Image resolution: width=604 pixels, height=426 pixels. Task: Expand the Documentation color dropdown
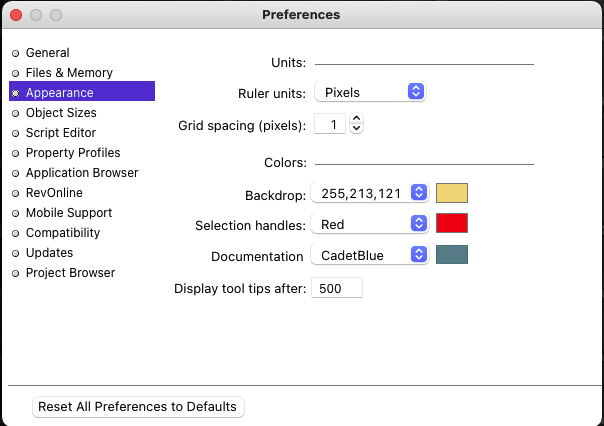[x=370, y=255]
